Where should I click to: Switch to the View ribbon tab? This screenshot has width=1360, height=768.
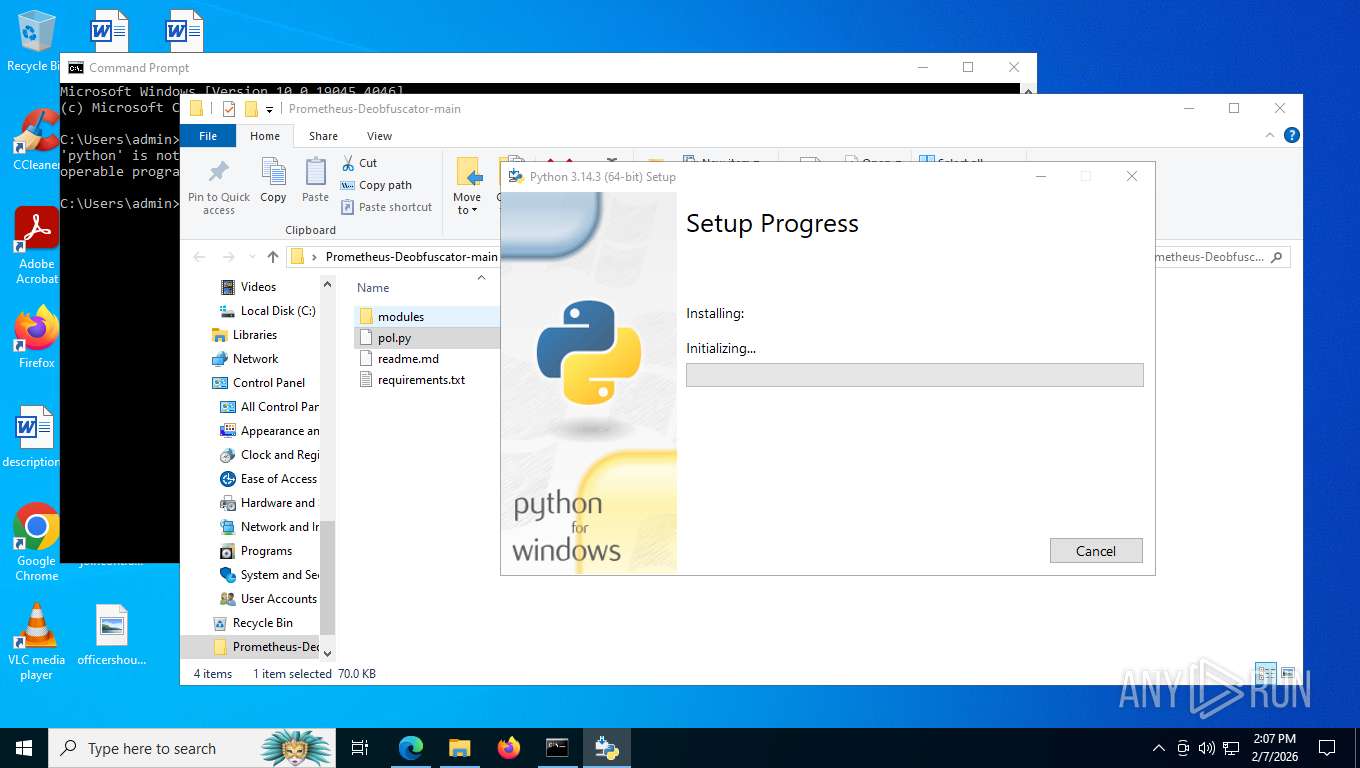(x=379, y=136)
